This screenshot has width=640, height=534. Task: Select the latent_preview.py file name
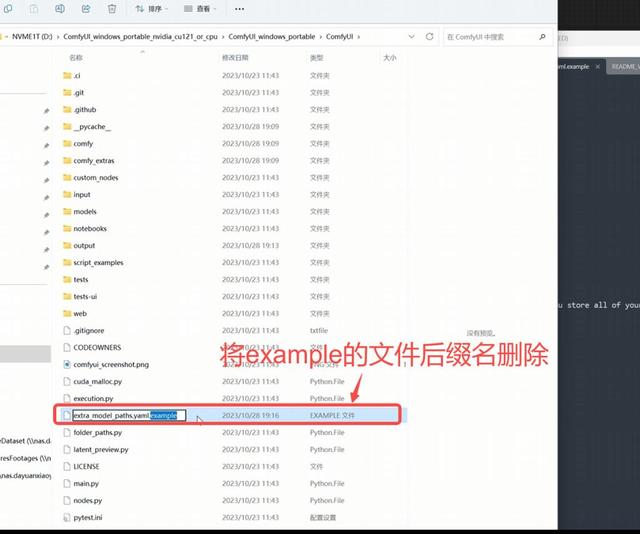(x=101, y=449)
